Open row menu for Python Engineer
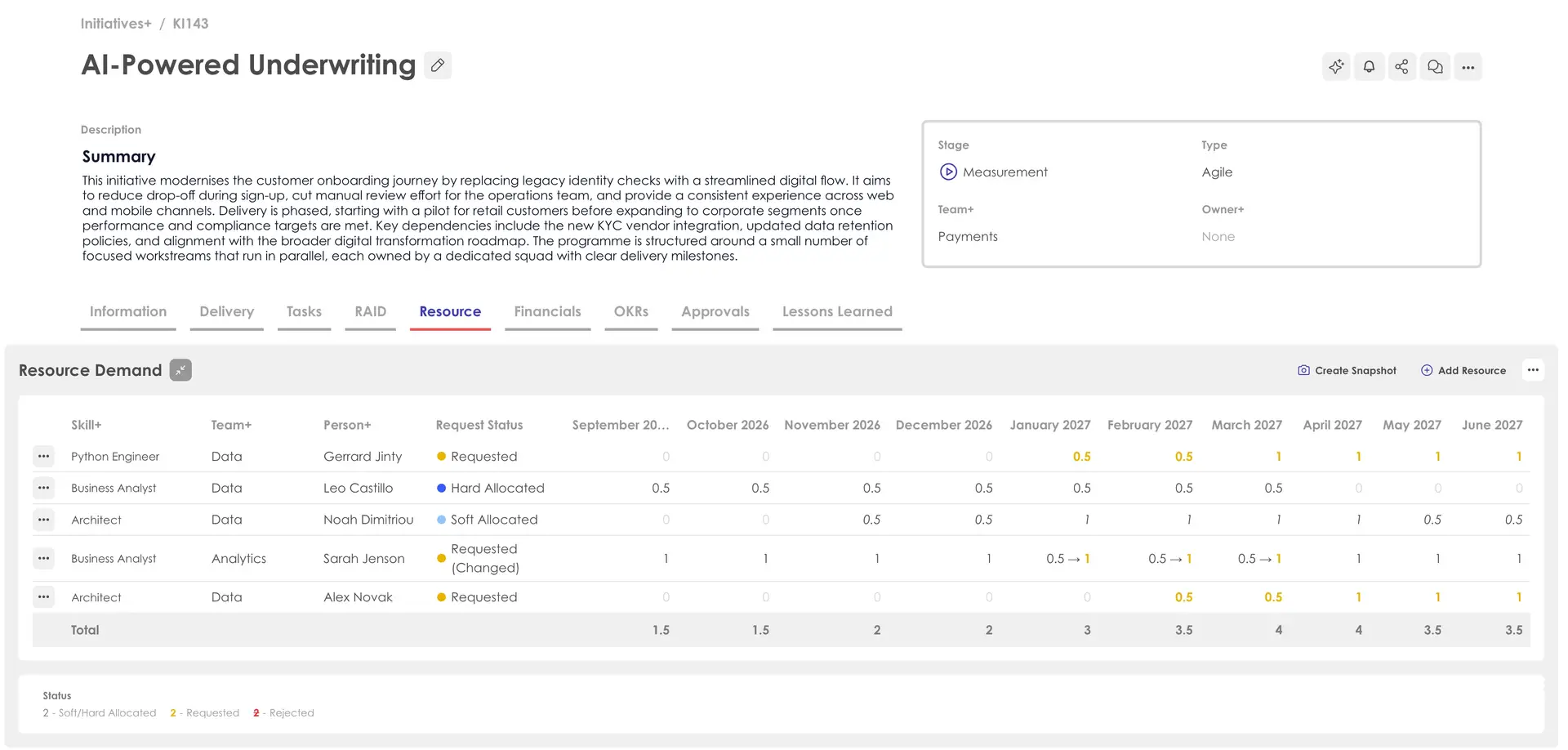1568x750 pixels. coord(44,457)
